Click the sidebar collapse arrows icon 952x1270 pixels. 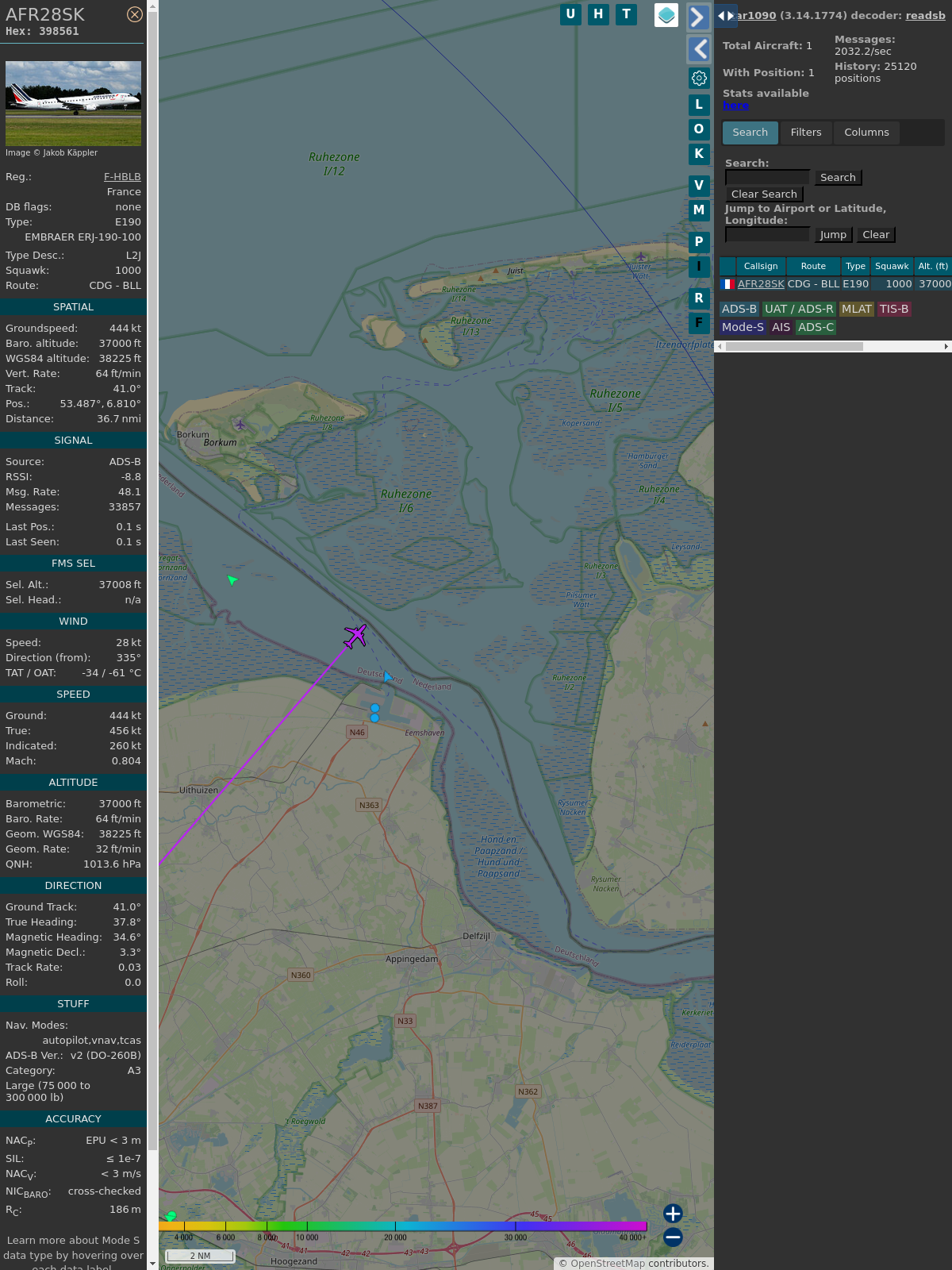click(x=725, y=16)
